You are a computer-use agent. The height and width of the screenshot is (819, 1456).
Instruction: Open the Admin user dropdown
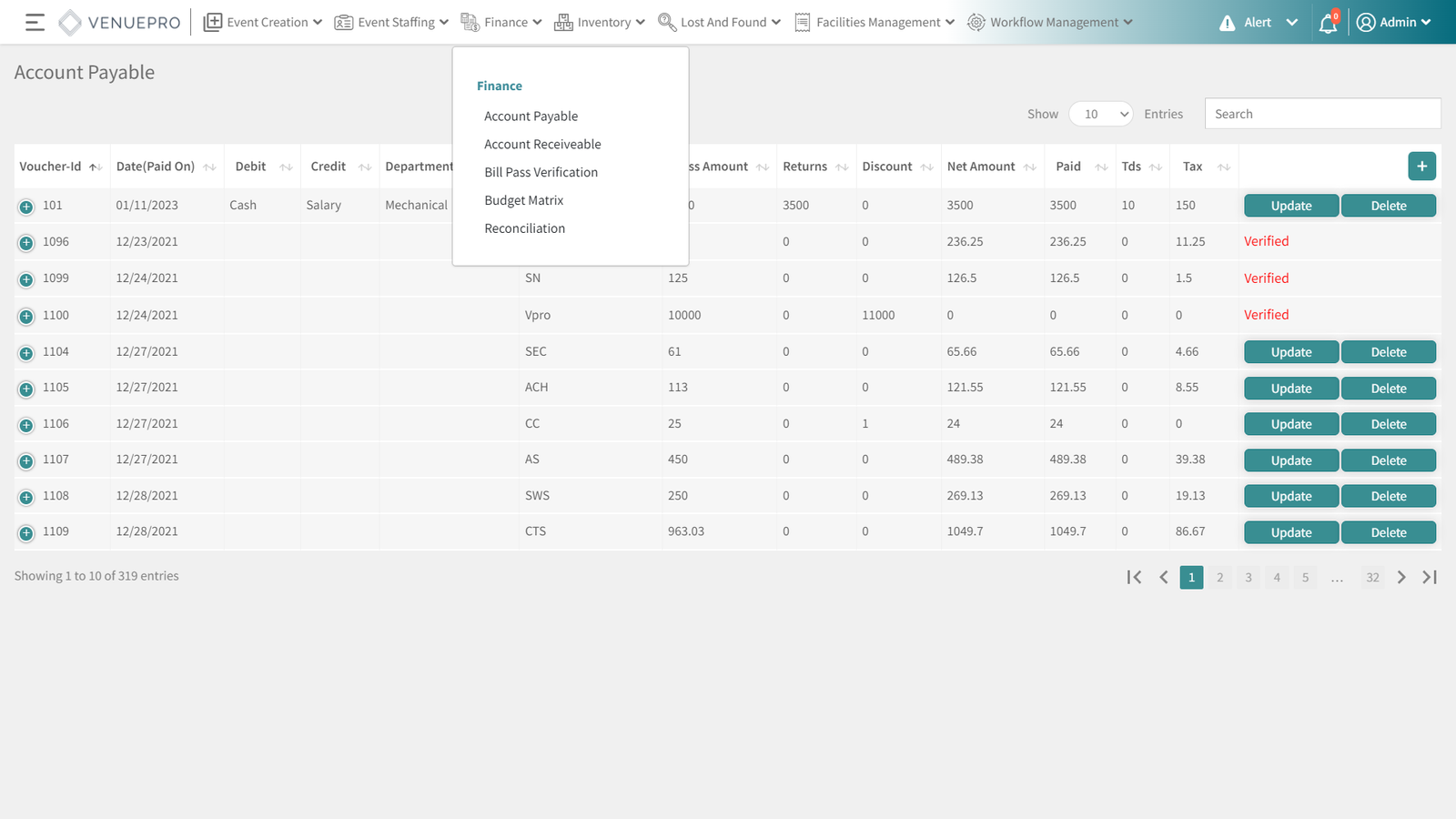(1393, 23)
